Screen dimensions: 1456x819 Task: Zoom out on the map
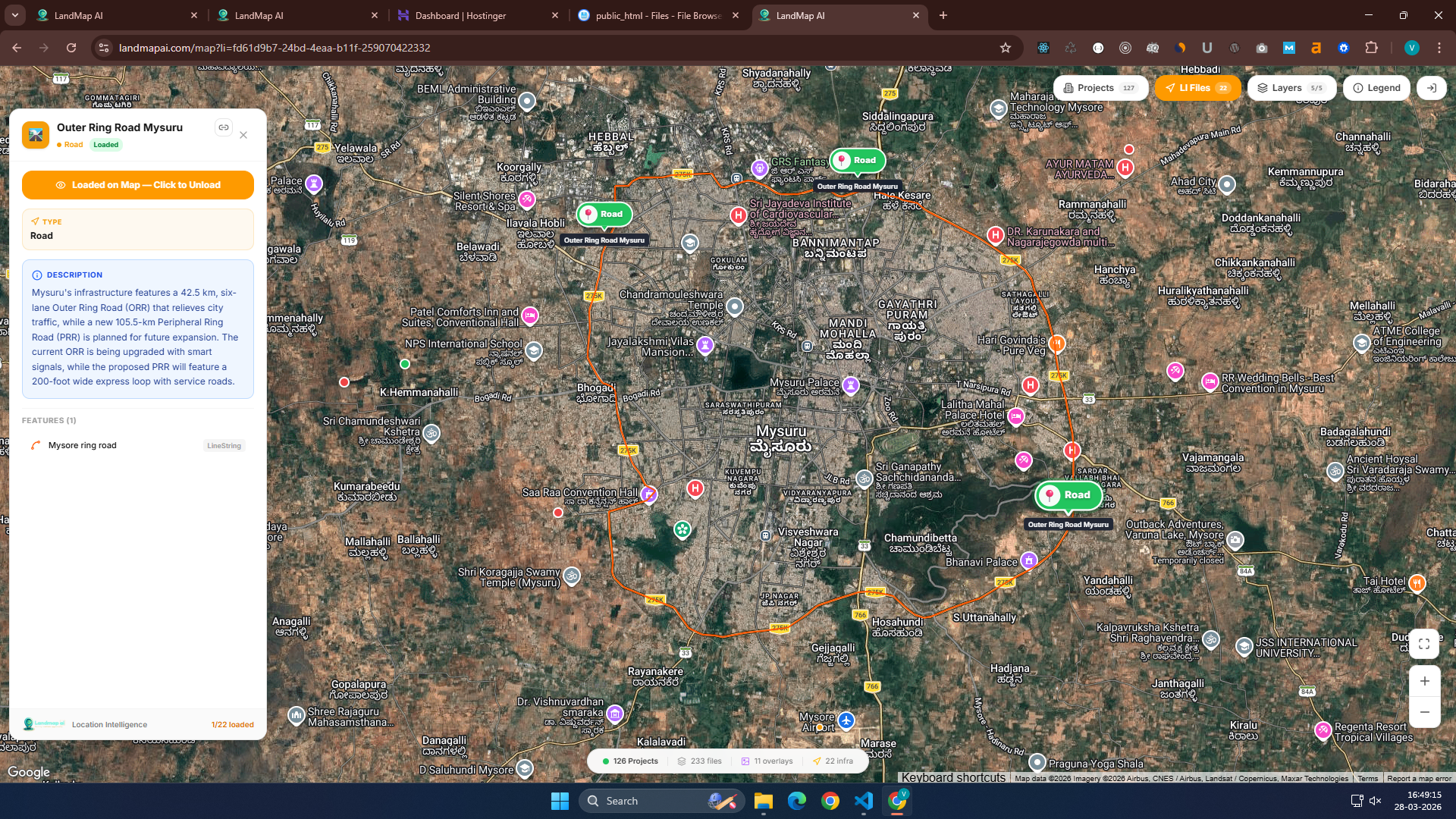click(x=1424, y=712)
